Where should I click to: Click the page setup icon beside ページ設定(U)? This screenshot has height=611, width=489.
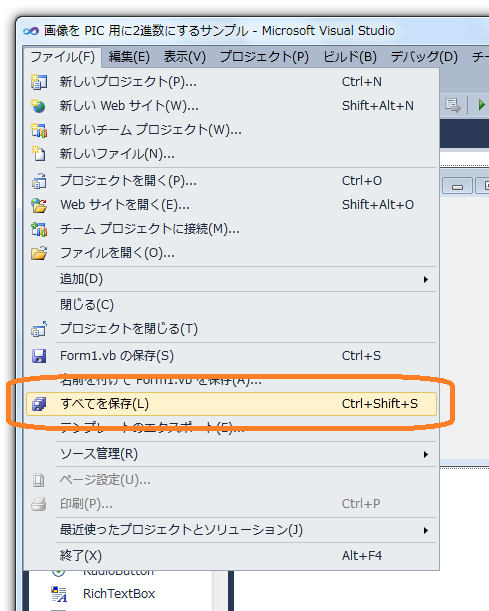[39, 480]
